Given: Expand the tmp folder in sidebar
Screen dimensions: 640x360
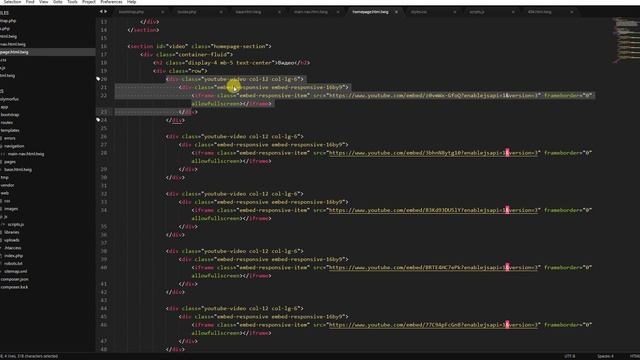Looking at the screenshot, I should point(4,177).
